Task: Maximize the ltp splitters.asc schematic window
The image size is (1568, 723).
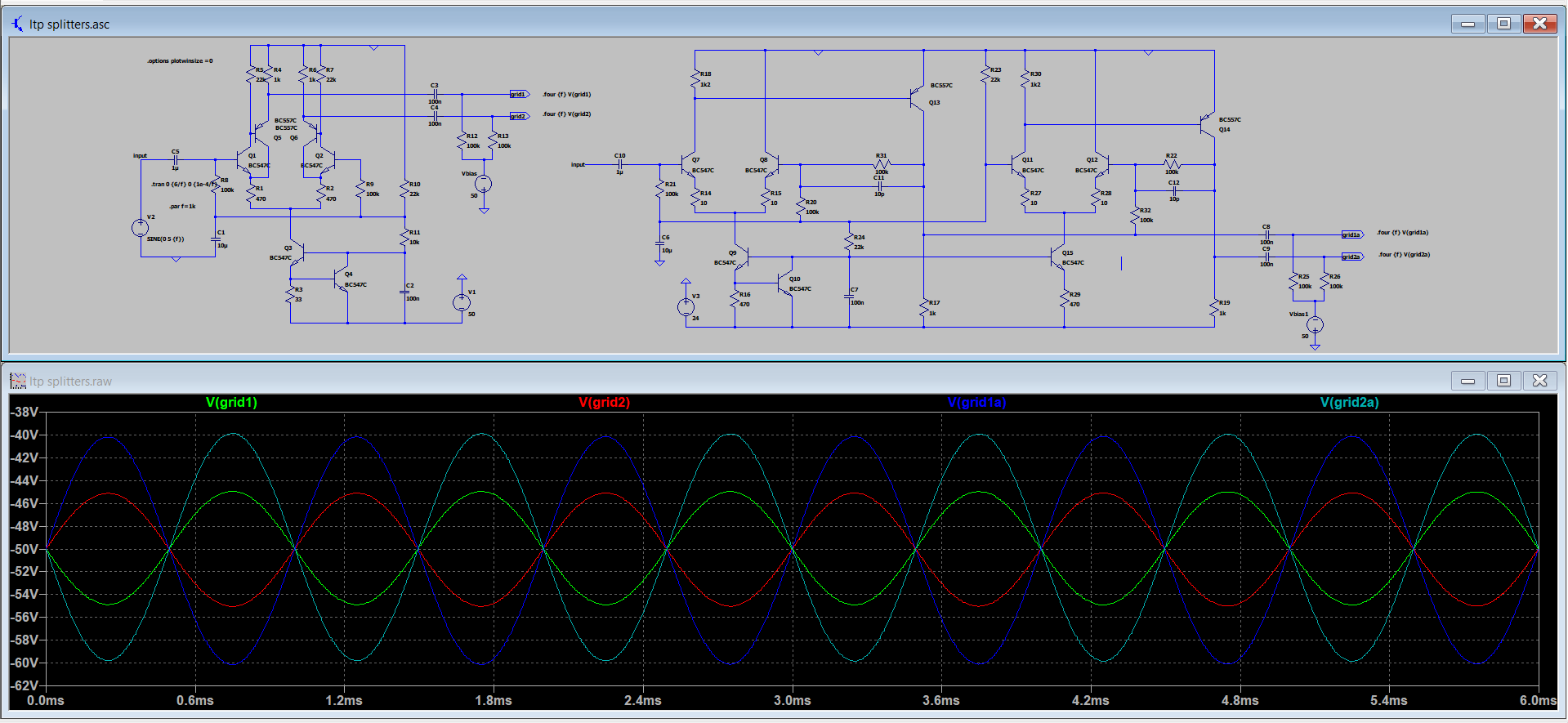Action: pyautogui.click(x=1503, y=24)
